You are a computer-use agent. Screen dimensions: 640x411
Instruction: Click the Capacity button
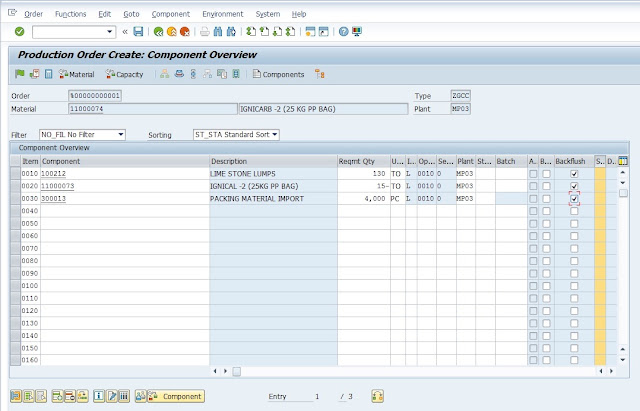click(124, 74)
